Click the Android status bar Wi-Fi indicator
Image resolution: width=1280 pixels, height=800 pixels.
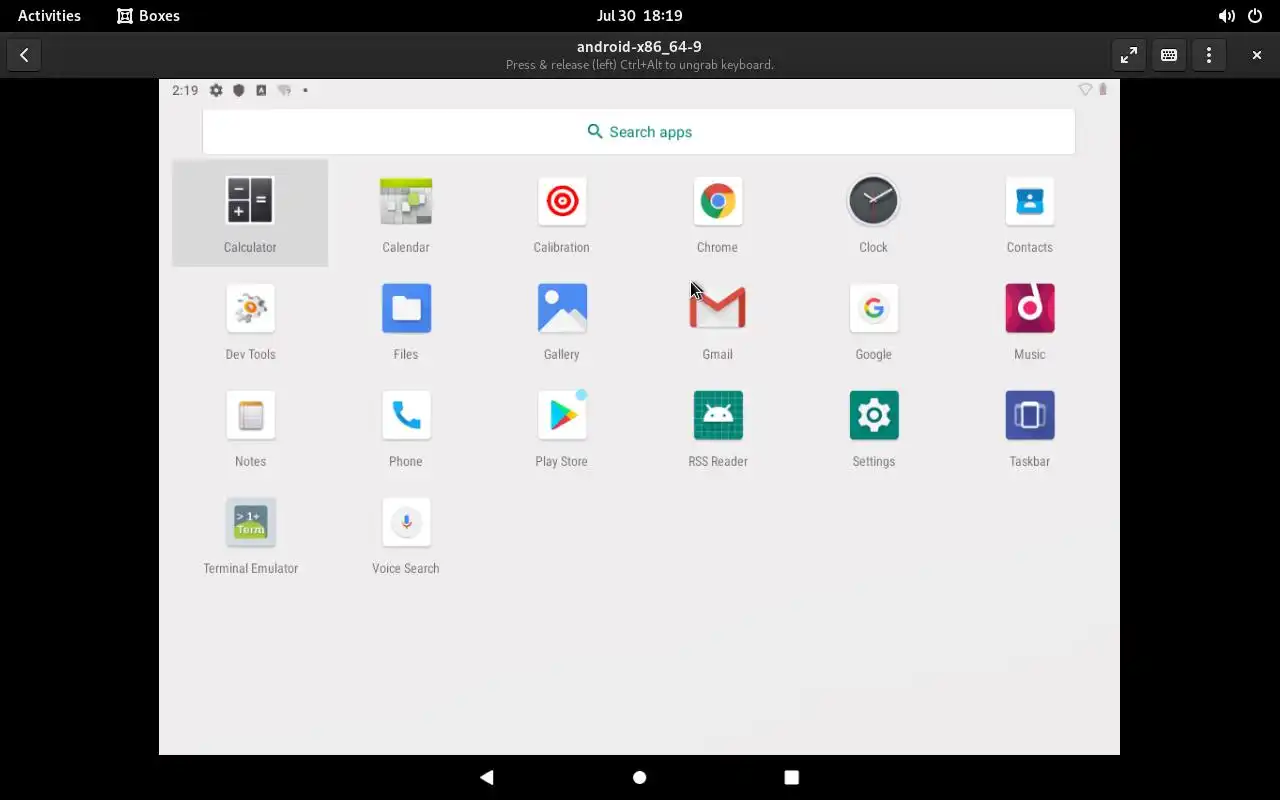click(1085, 90)
